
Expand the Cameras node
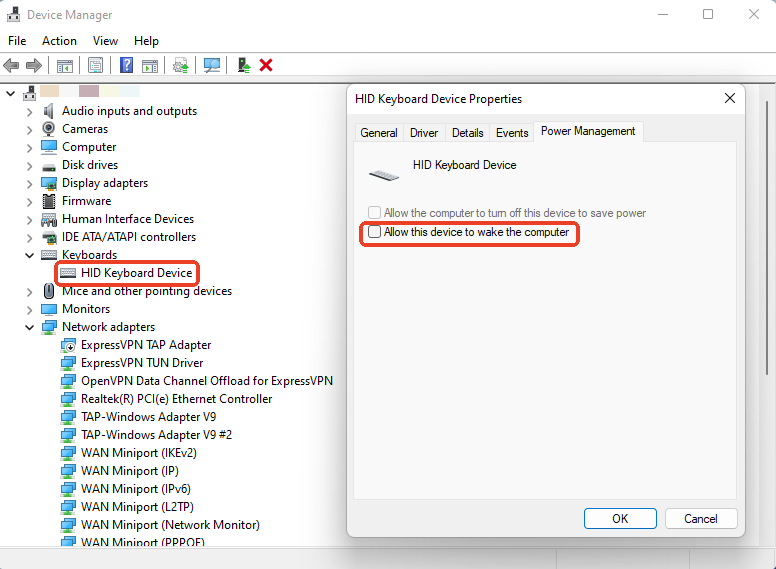[29, 130]
